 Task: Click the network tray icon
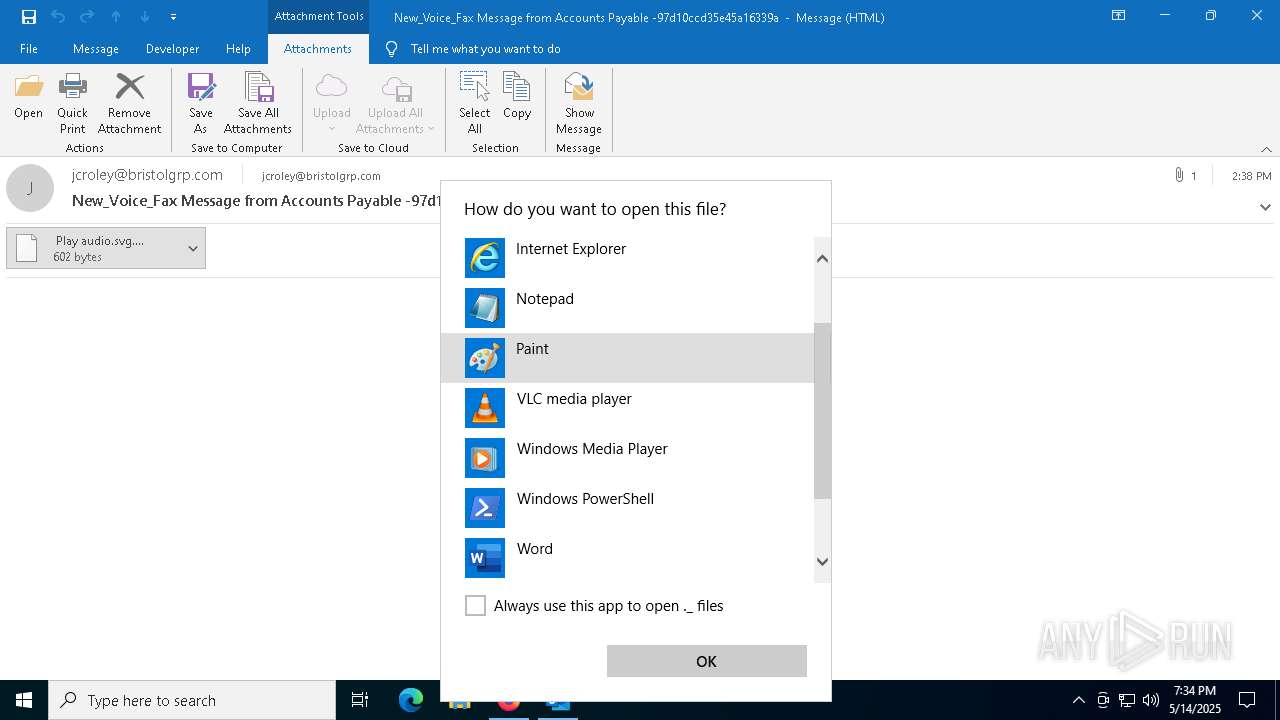click(1127, 700)
